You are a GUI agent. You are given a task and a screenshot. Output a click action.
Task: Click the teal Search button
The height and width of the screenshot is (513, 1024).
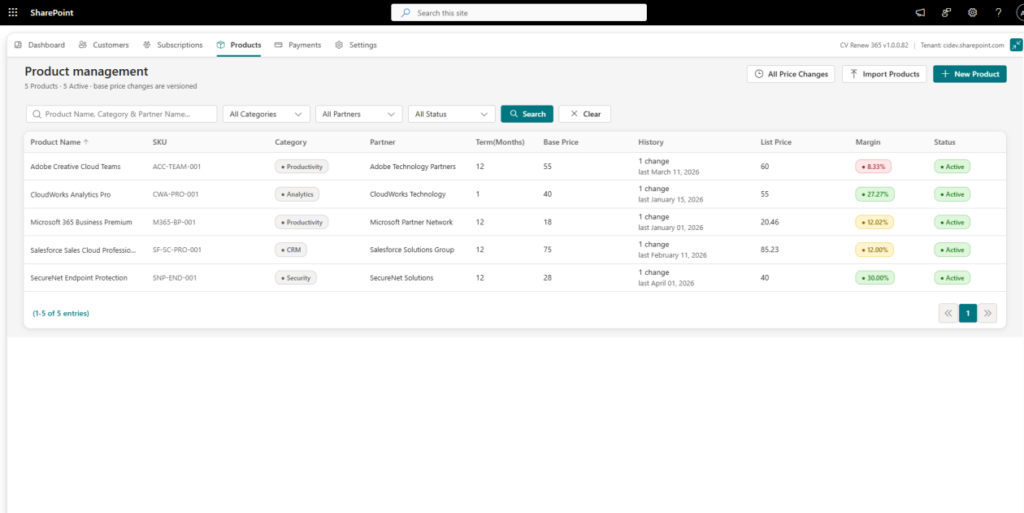[527, 114]
